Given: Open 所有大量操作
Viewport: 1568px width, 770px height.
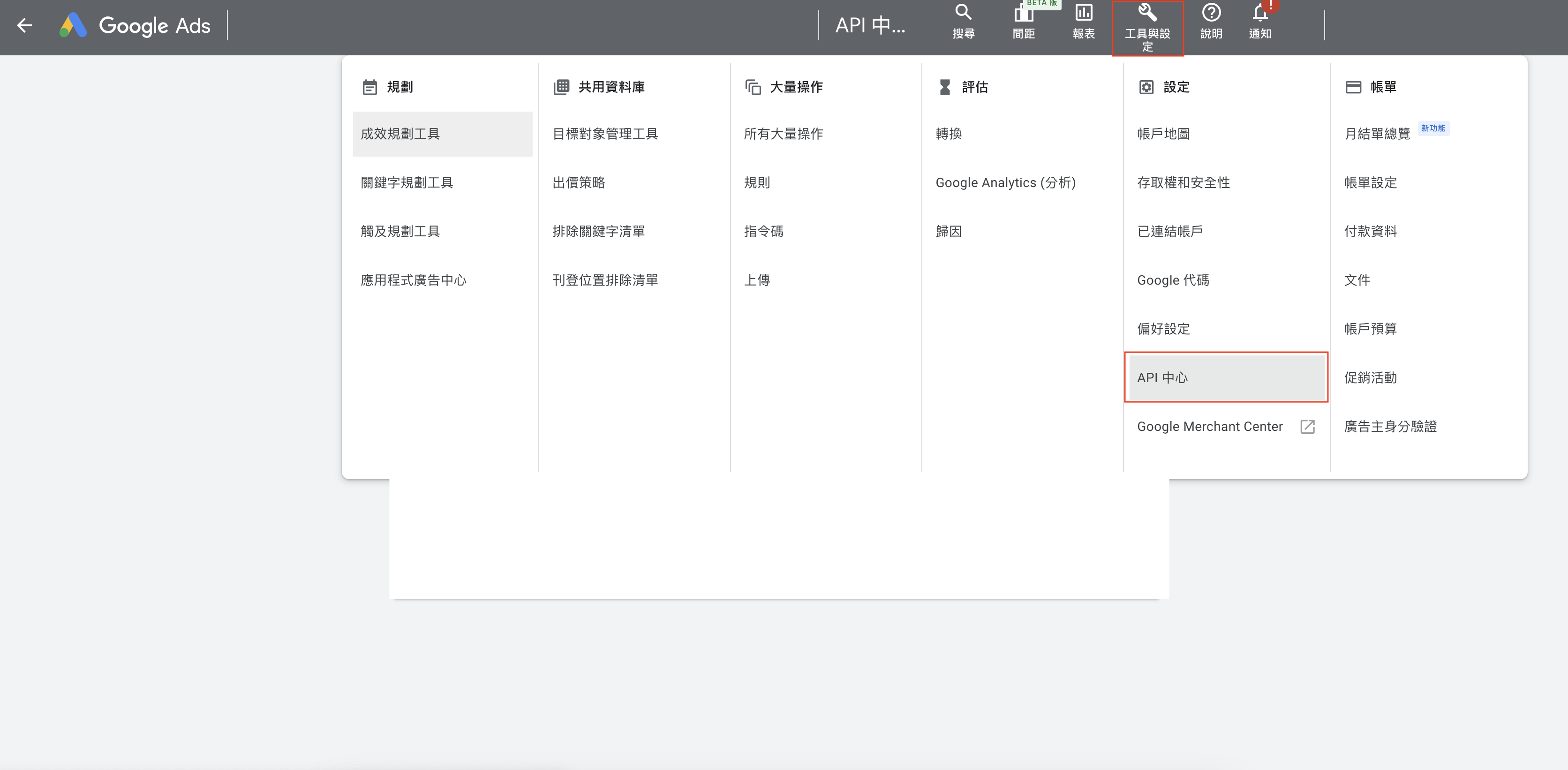Looking at the screenshot, I should [x=783, y=134].
